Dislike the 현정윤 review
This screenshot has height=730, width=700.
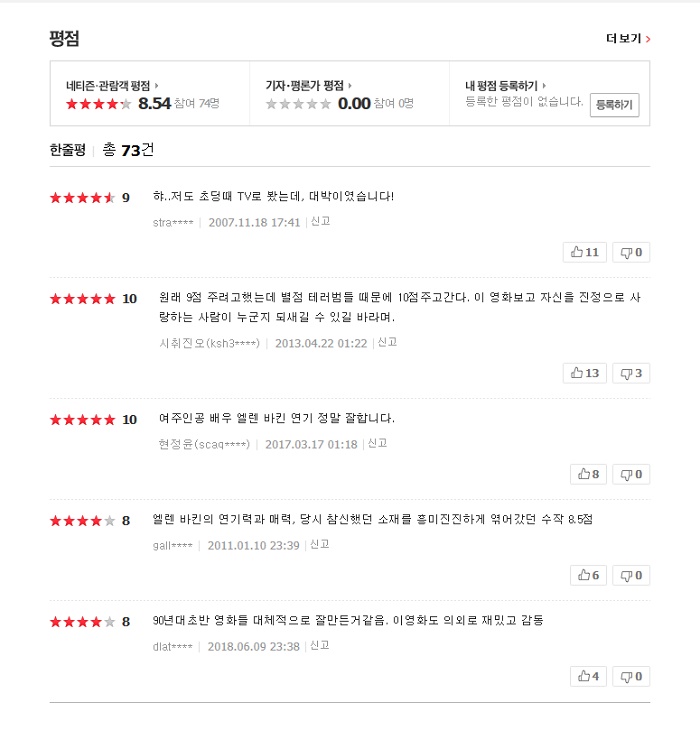[x=631, y=474]
